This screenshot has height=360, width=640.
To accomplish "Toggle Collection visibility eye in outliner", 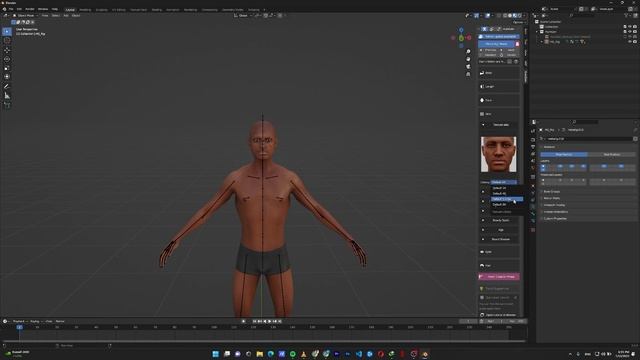I will [630, 27].
